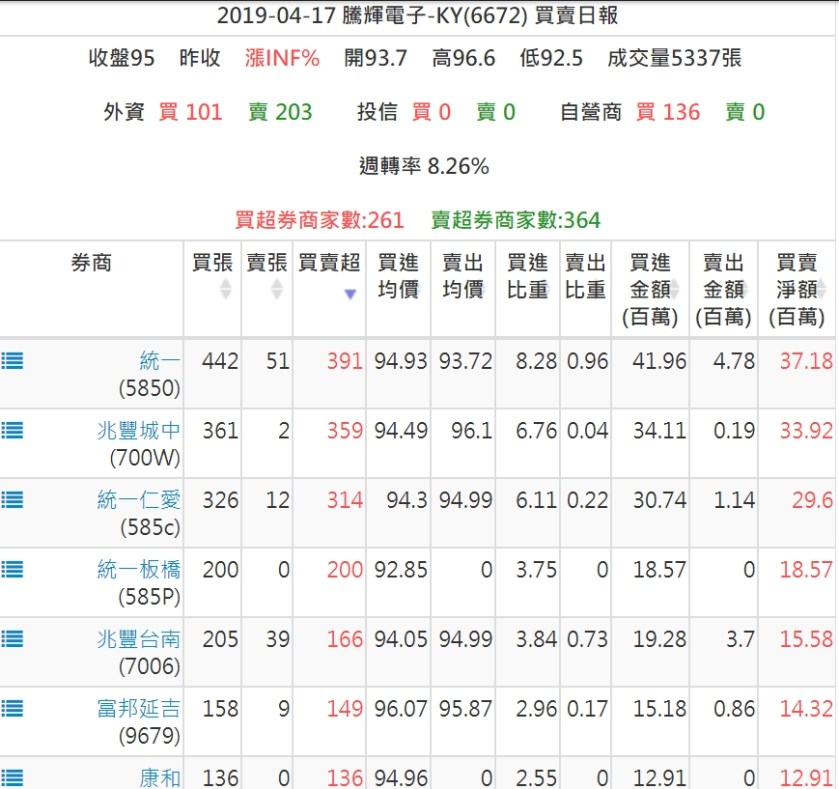Open broker link 統一 (5850)
The image size is (839, 789).
point(159,361)
